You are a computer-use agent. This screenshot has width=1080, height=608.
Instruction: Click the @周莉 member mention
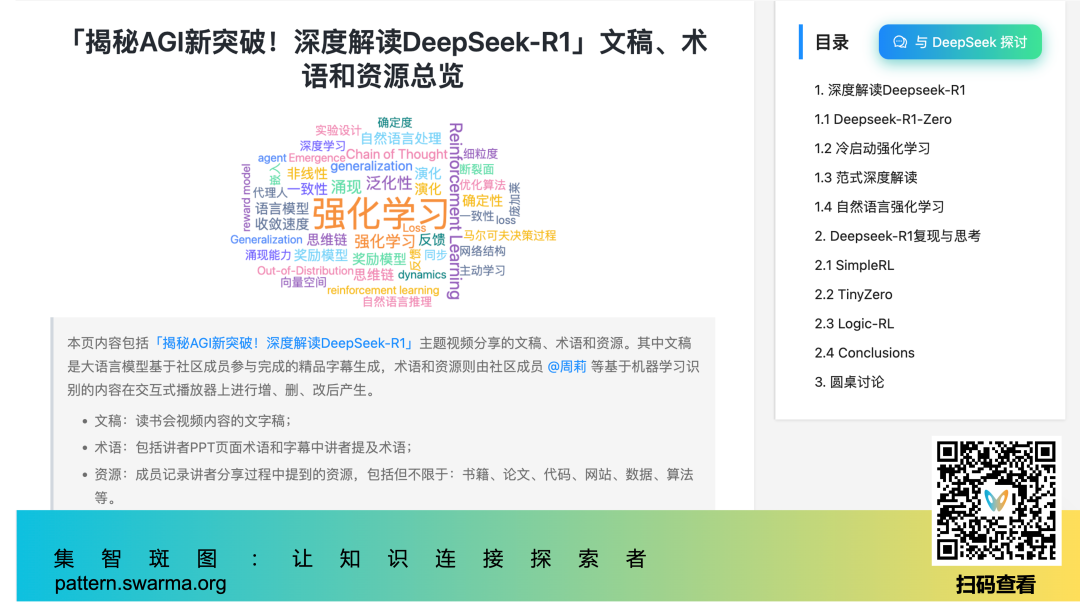tap(567, 366)
